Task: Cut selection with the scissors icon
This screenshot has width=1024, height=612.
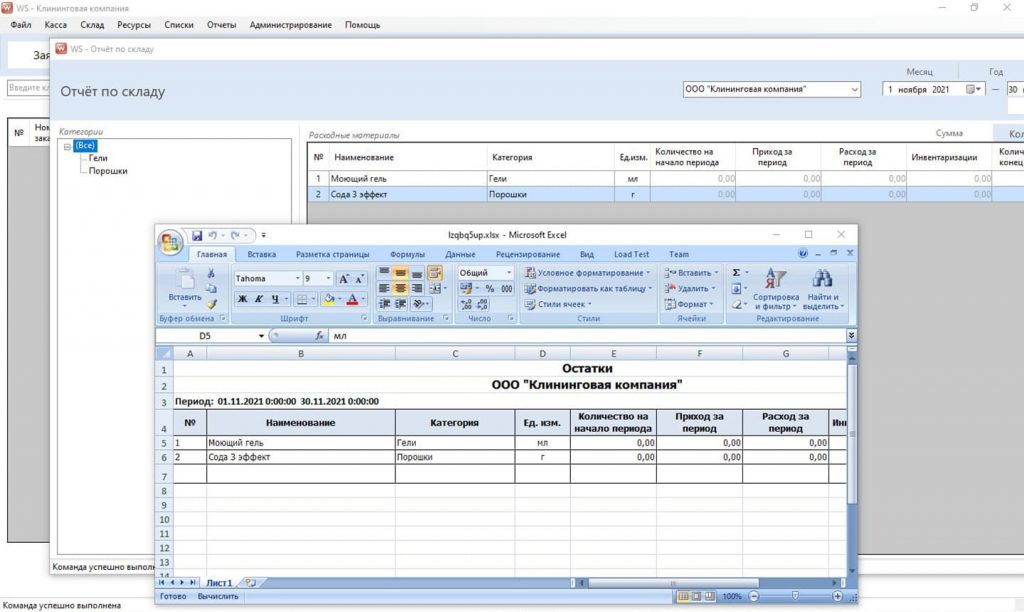Action: click(x=211, y=274)
